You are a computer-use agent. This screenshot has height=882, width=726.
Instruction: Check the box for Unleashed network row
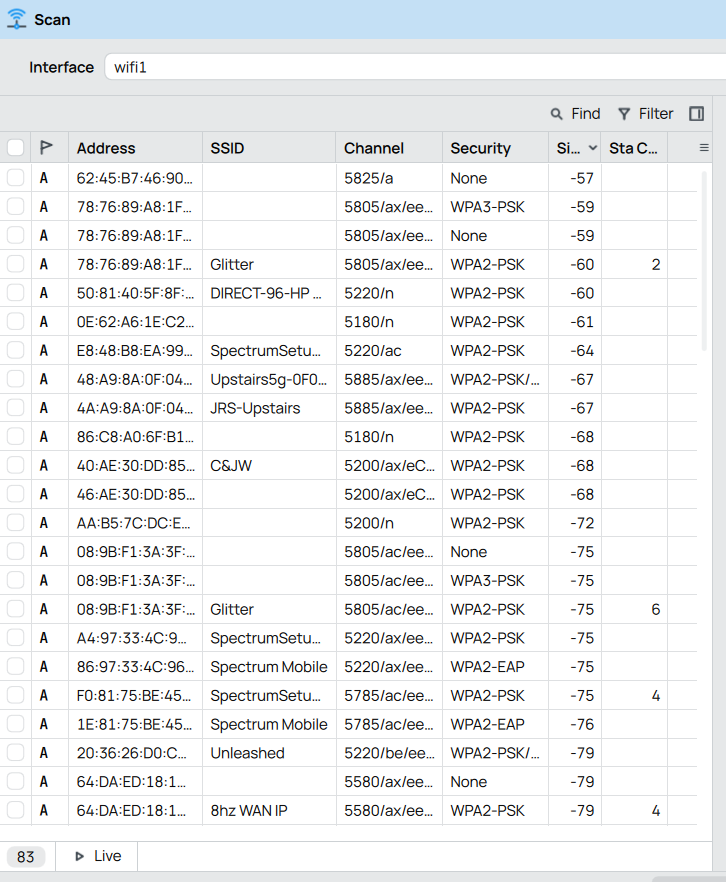pos(15,753)
